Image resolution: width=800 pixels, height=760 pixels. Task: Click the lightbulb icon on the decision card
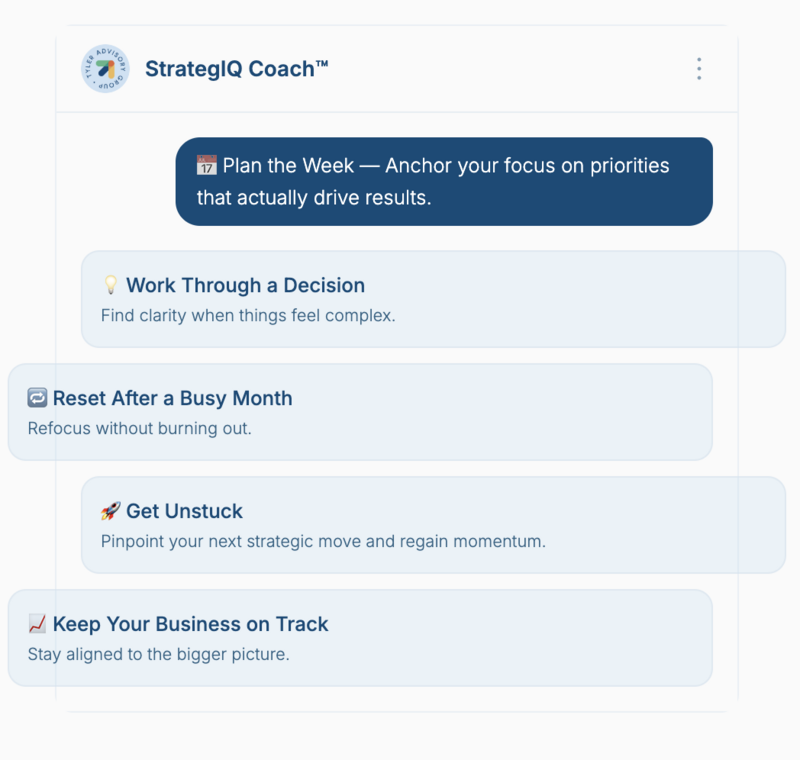point(111,286)
